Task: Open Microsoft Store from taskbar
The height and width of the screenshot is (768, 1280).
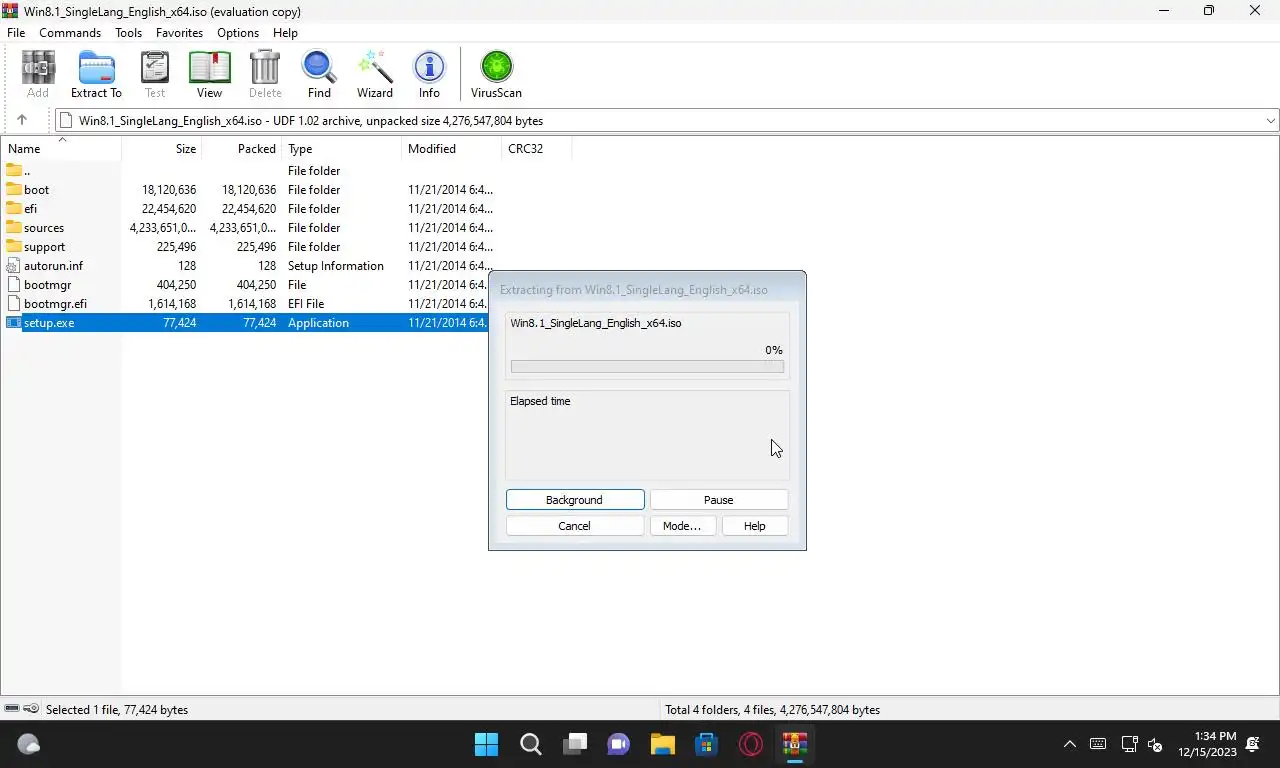Action: (x=707, y=744)
